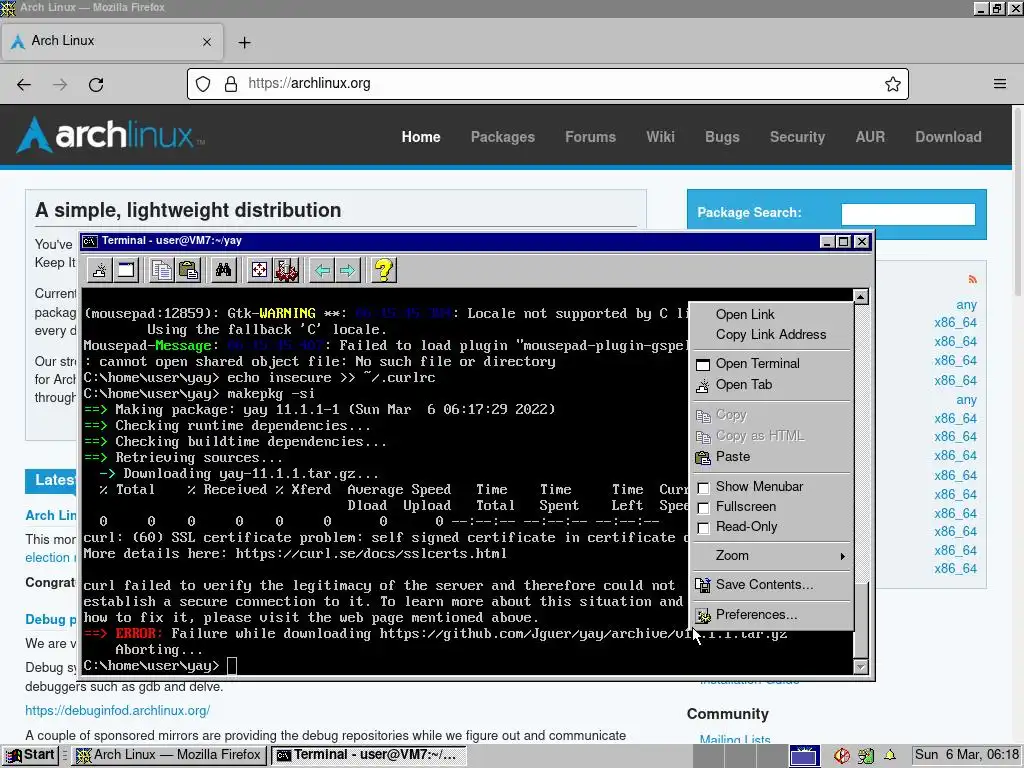Toggle fullscreen via the four-arrows toolbar icon

259,270
